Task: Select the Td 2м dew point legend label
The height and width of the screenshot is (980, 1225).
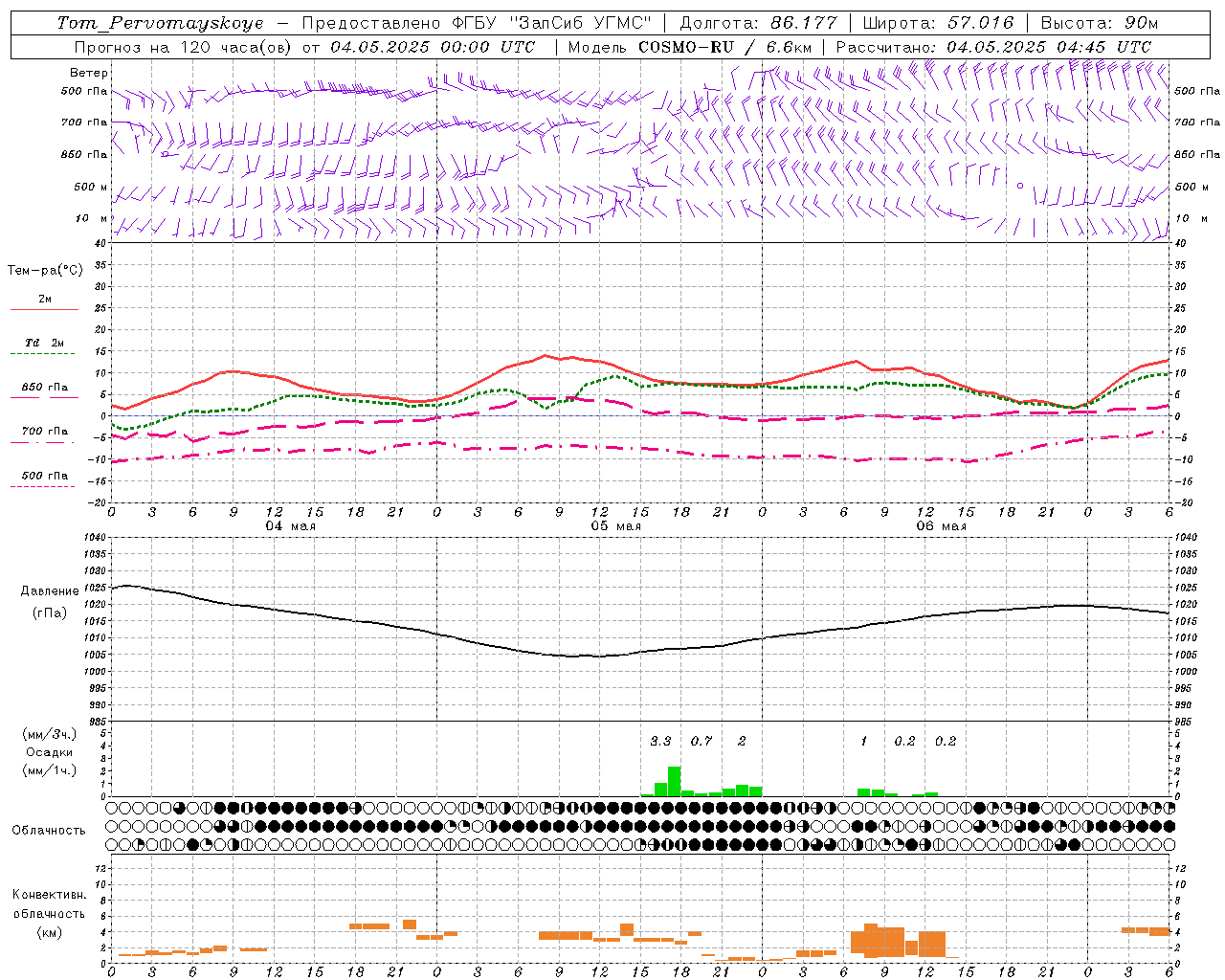Action: coord(45,343)
